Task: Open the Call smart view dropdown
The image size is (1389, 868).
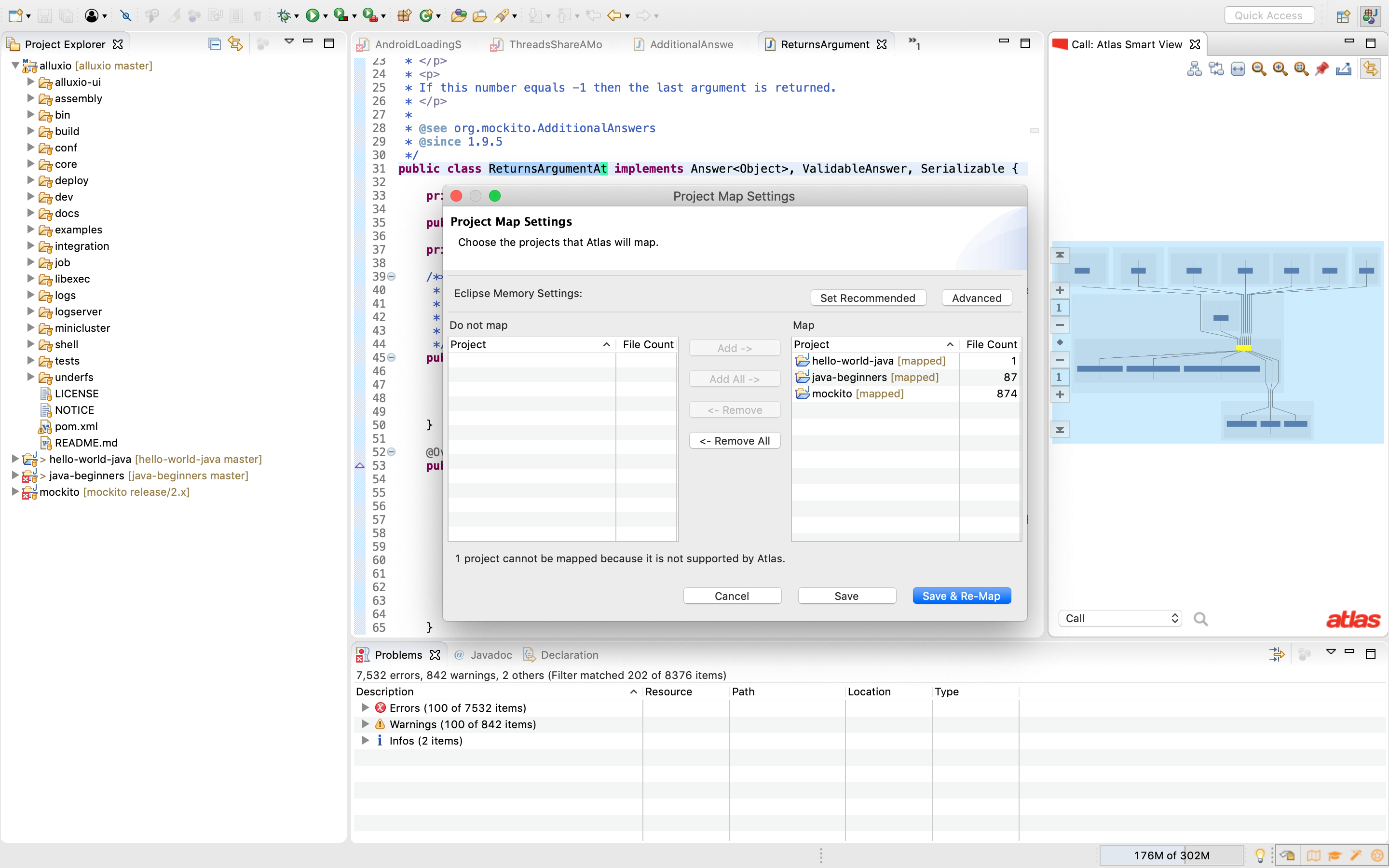Action: pyautogui.click(x=1120, y=618)
